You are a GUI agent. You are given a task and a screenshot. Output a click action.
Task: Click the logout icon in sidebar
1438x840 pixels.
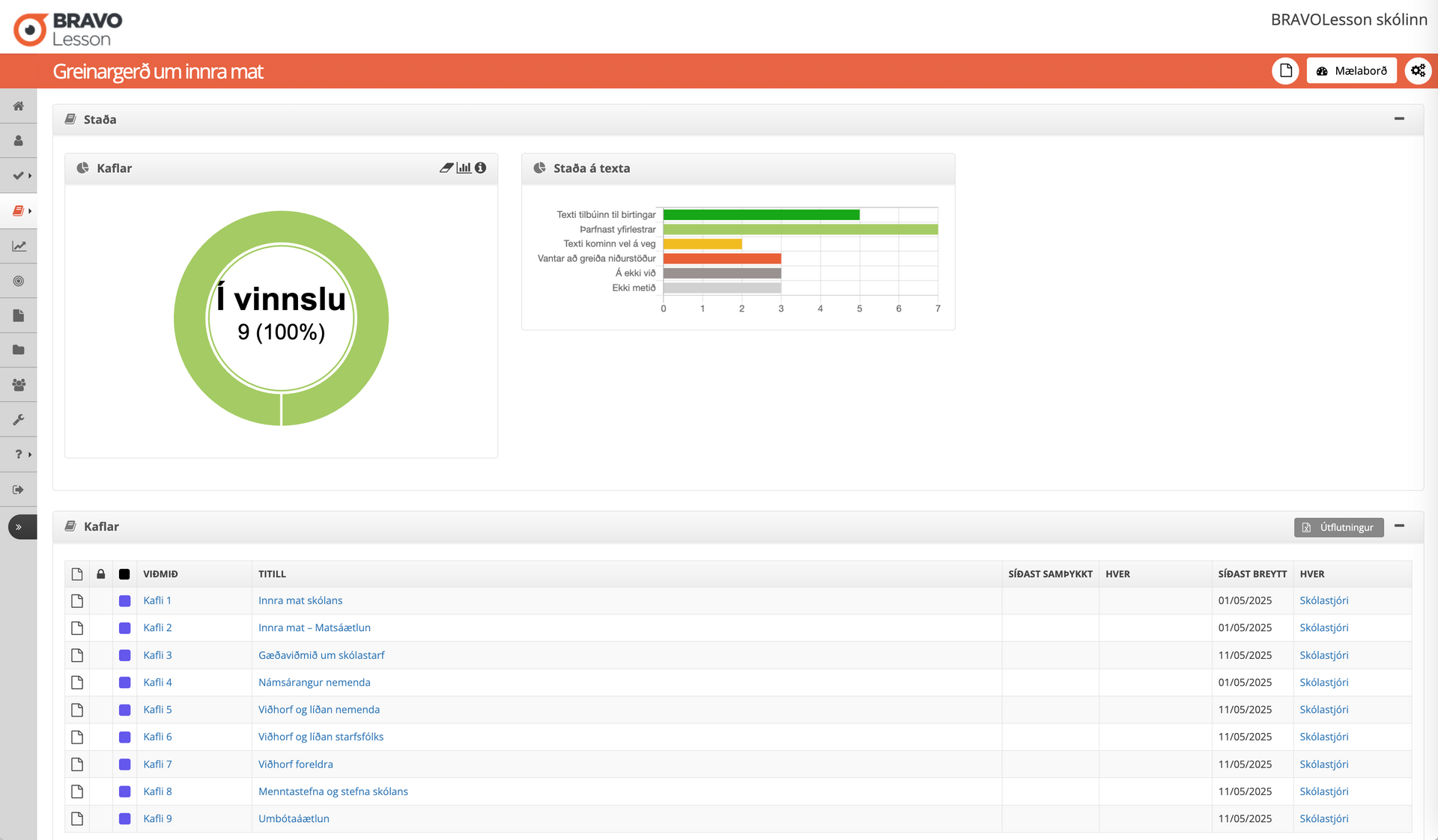(x=19, y=490)
